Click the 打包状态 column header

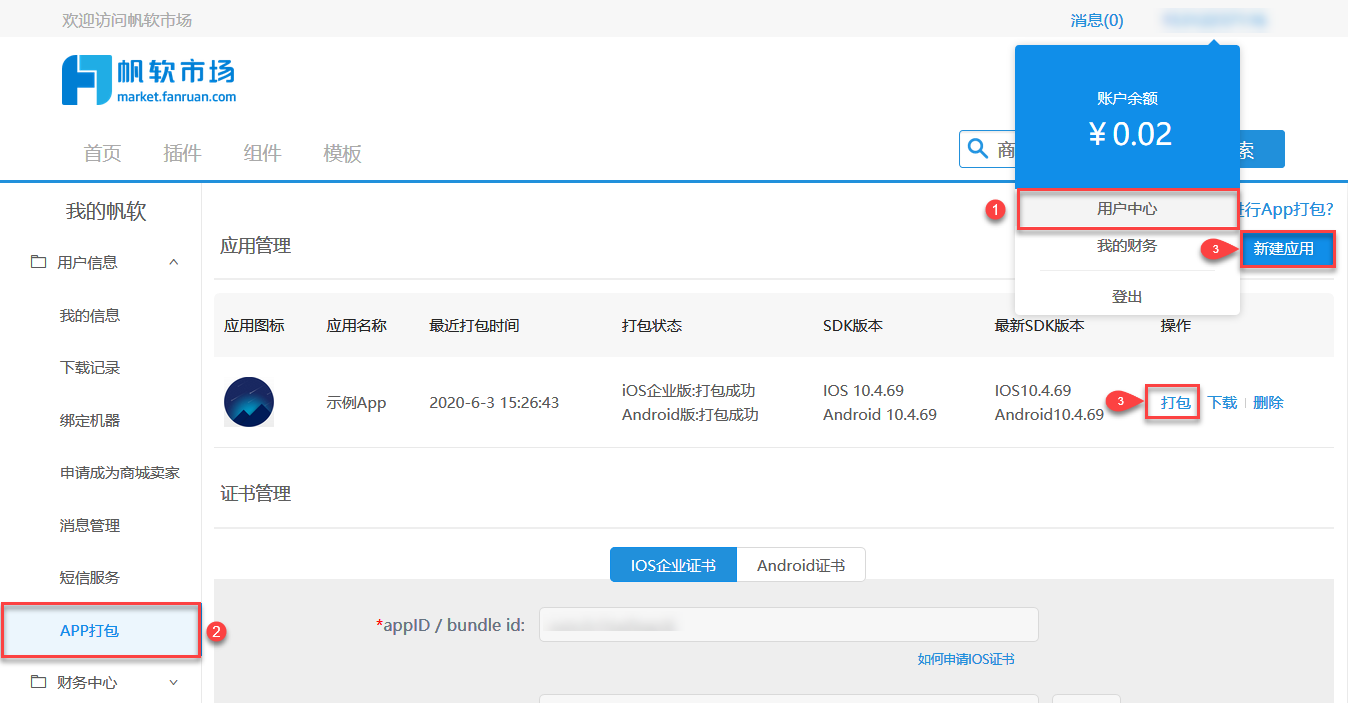(652, 325)
